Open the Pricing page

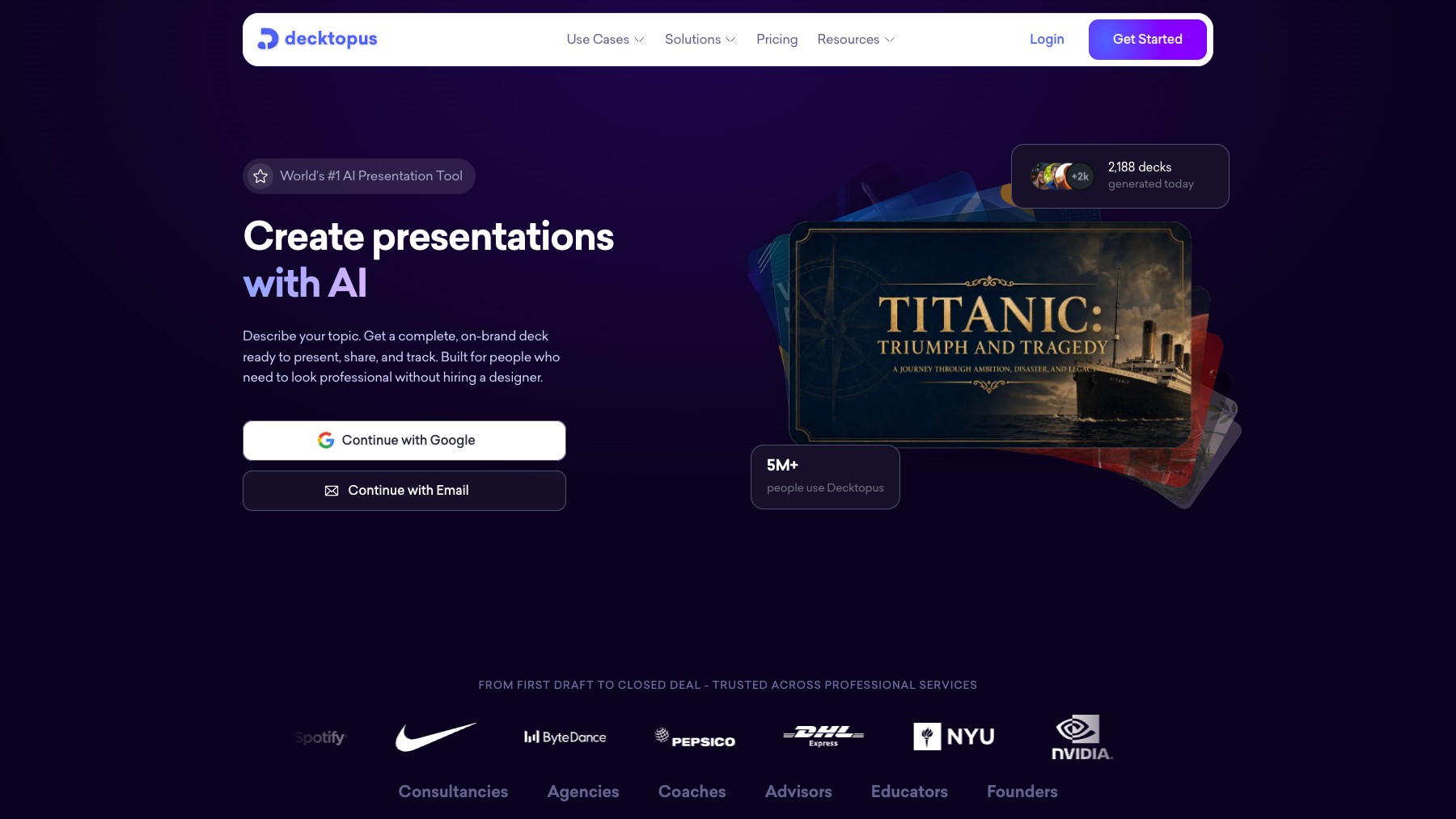pyautogui.click(x=777, y=39)
